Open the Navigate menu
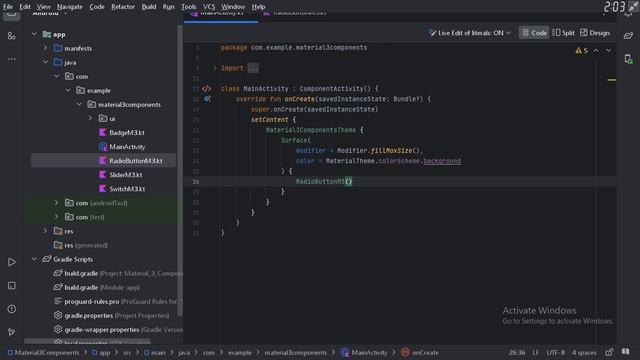Image resolution: width=640 pixels, height=360 pixels. (70, 7)
